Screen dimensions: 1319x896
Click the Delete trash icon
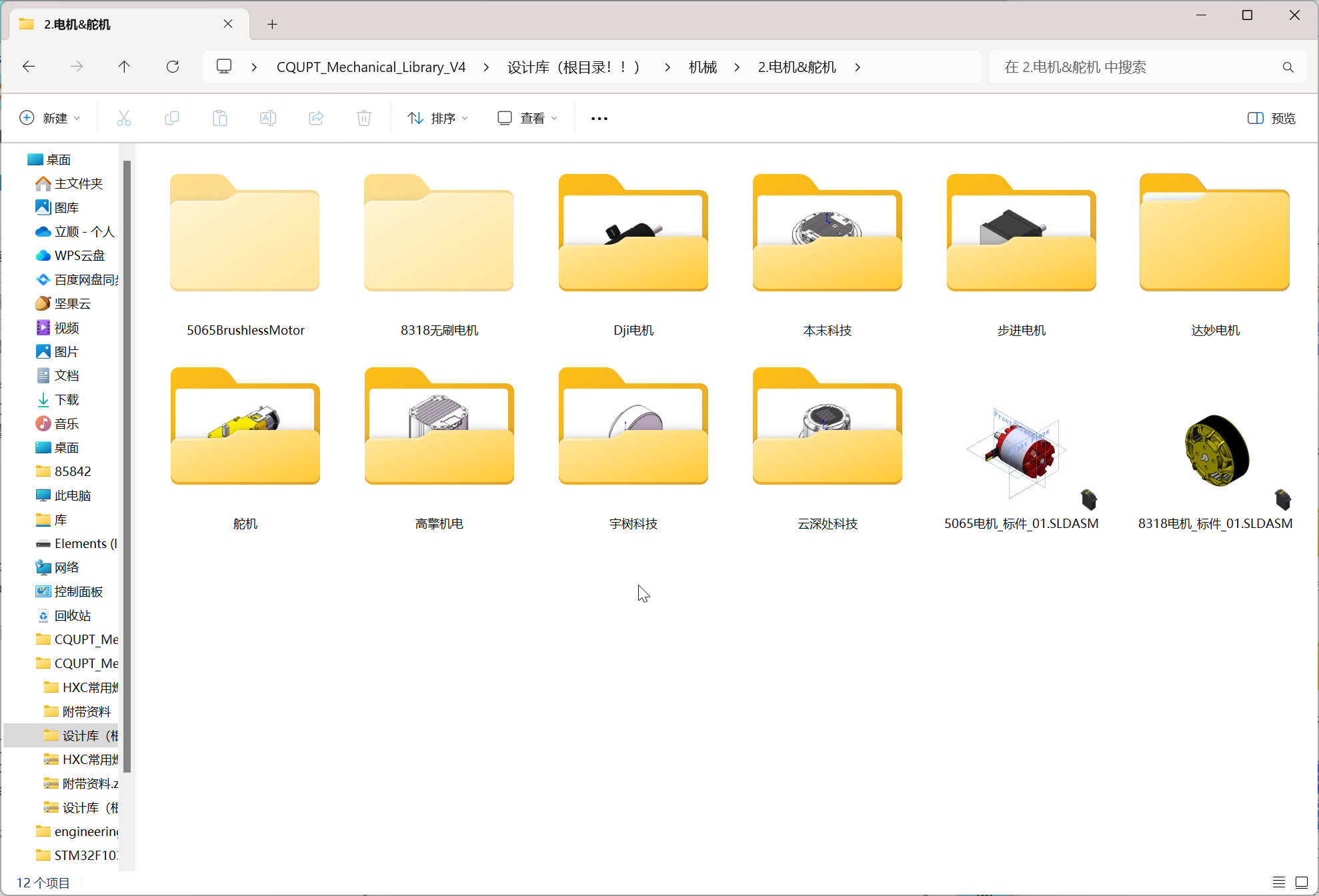click(x=364, y=118)
